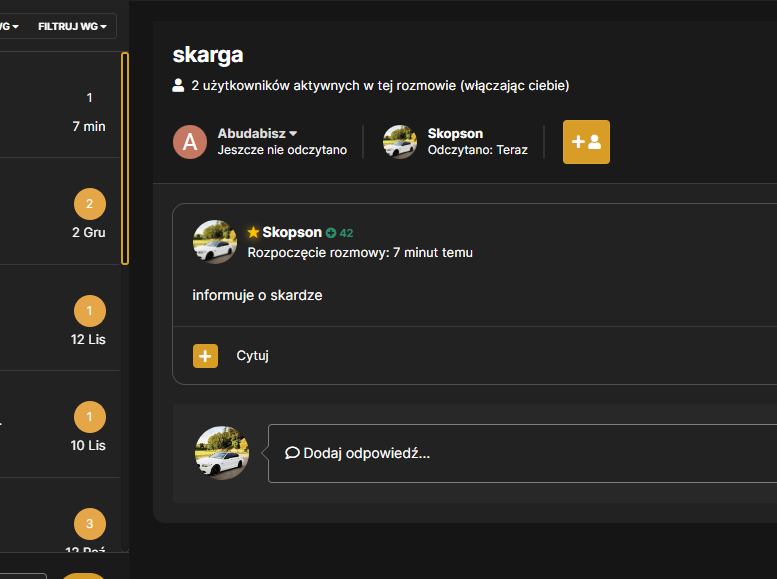Click the badge 3 reply count circle

90,523
